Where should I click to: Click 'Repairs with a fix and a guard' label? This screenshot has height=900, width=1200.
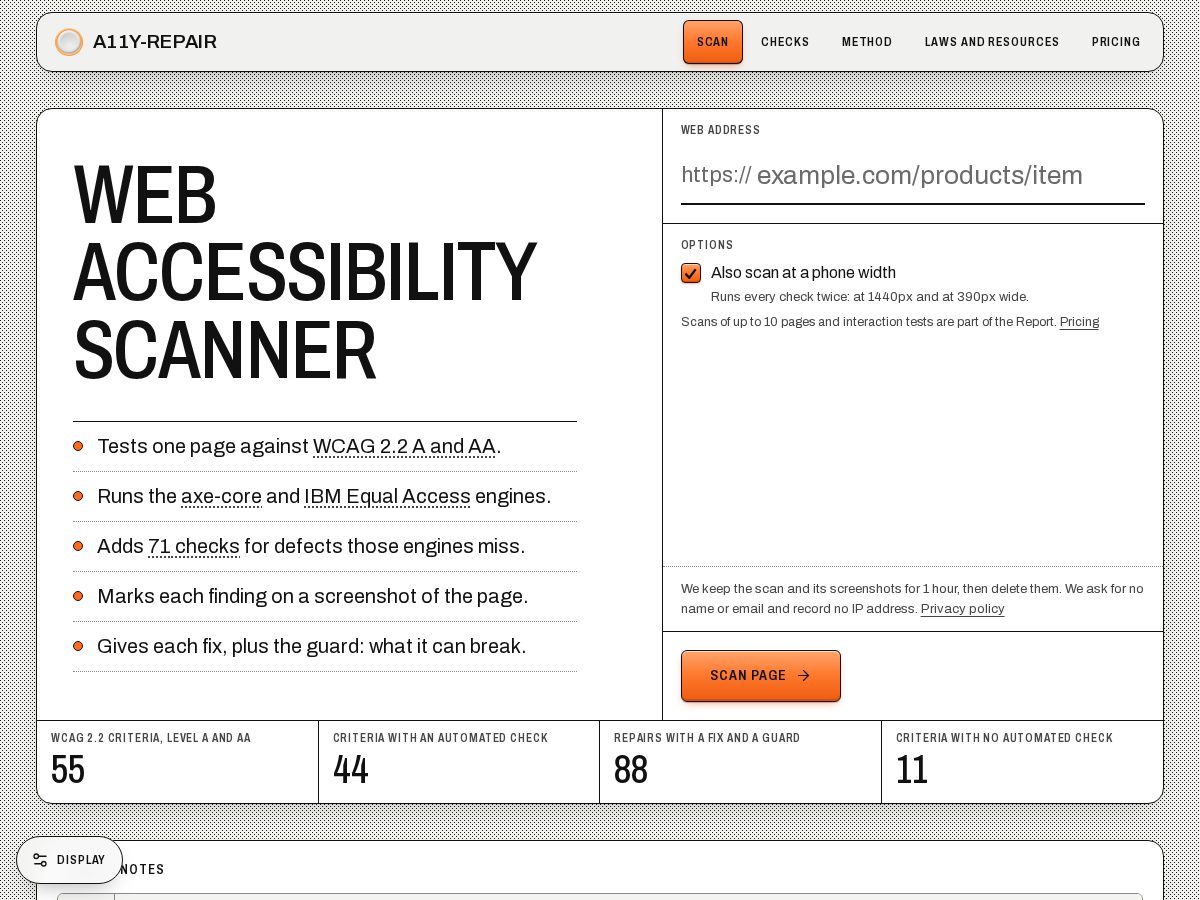tap(707, 738)
